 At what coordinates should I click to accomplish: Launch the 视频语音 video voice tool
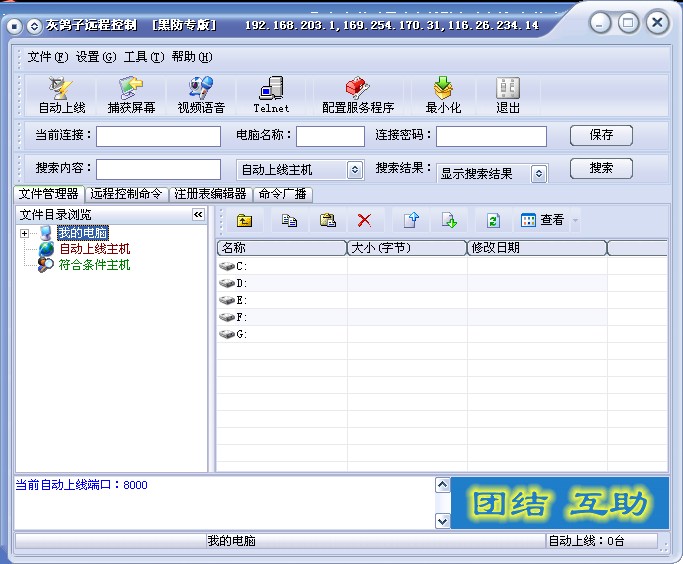tap(201, 95)
